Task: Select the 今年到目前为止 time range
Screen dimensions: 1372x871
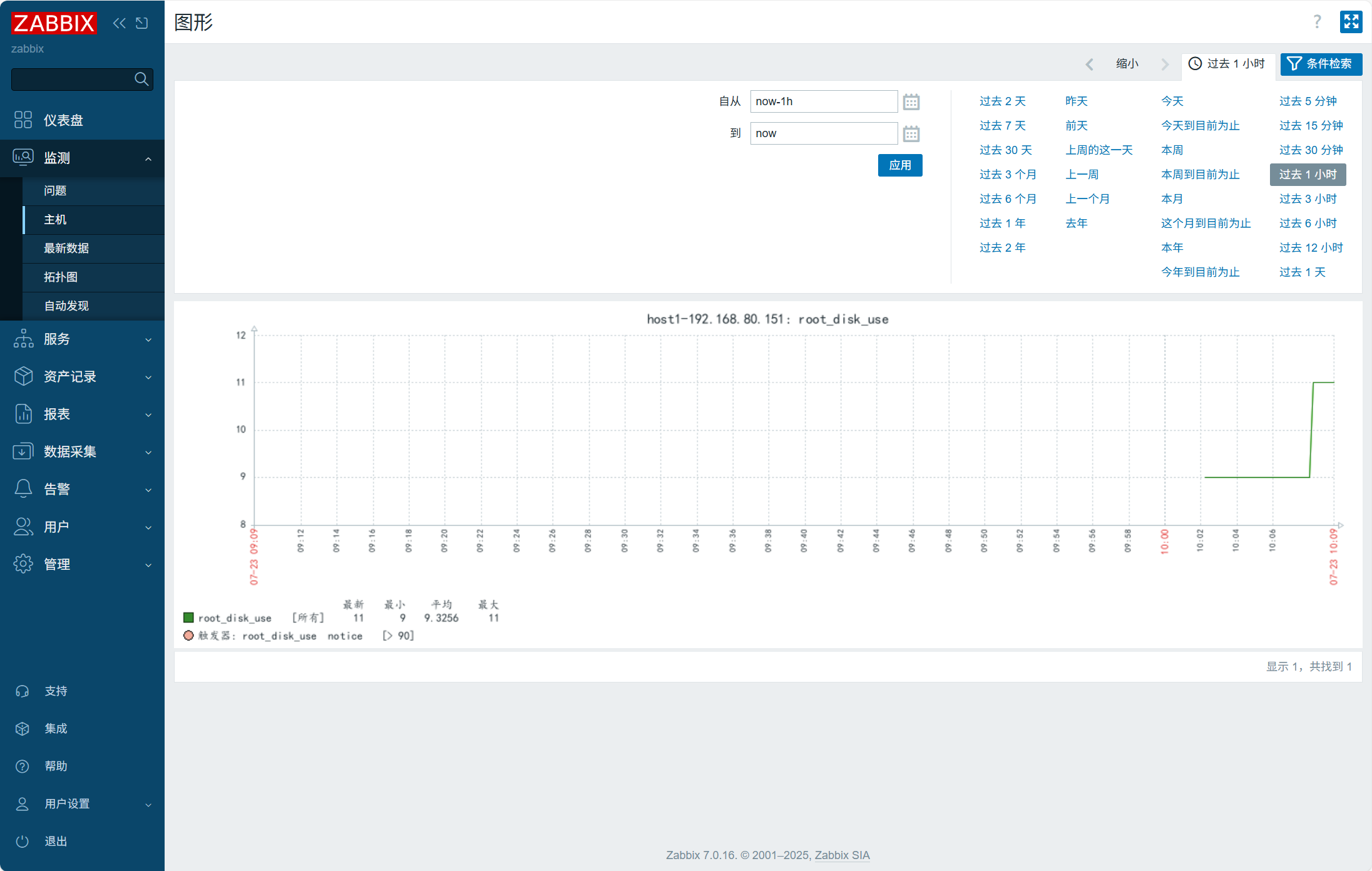Action: pyautogui.click(x=1200, y=272)
